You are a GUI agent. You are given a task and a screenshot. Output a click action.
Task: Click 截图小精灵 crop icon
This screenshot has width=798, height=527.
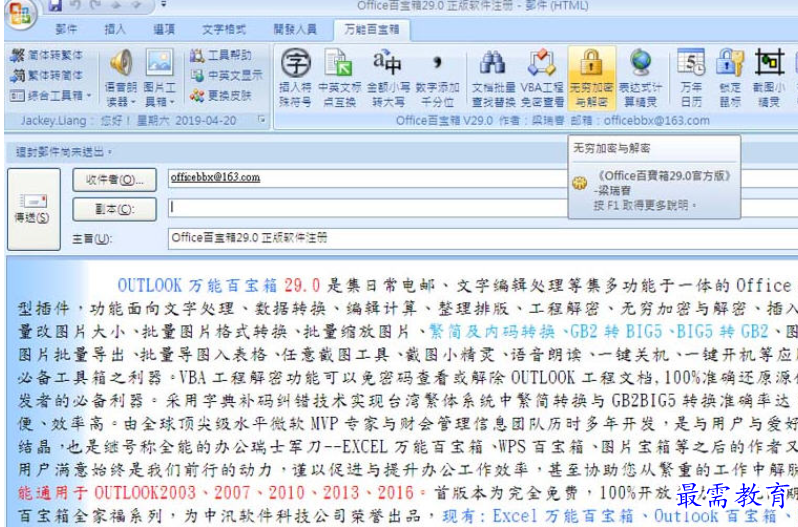click(768, 77)
